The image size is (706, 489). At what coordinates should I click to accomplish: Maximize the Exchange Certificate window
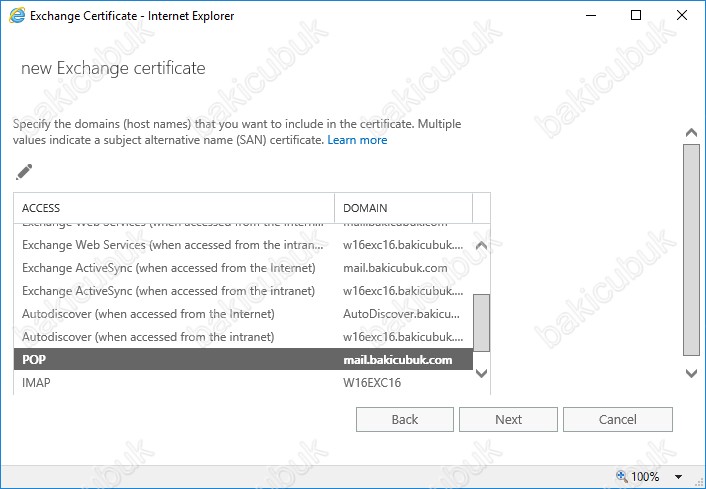636,15
